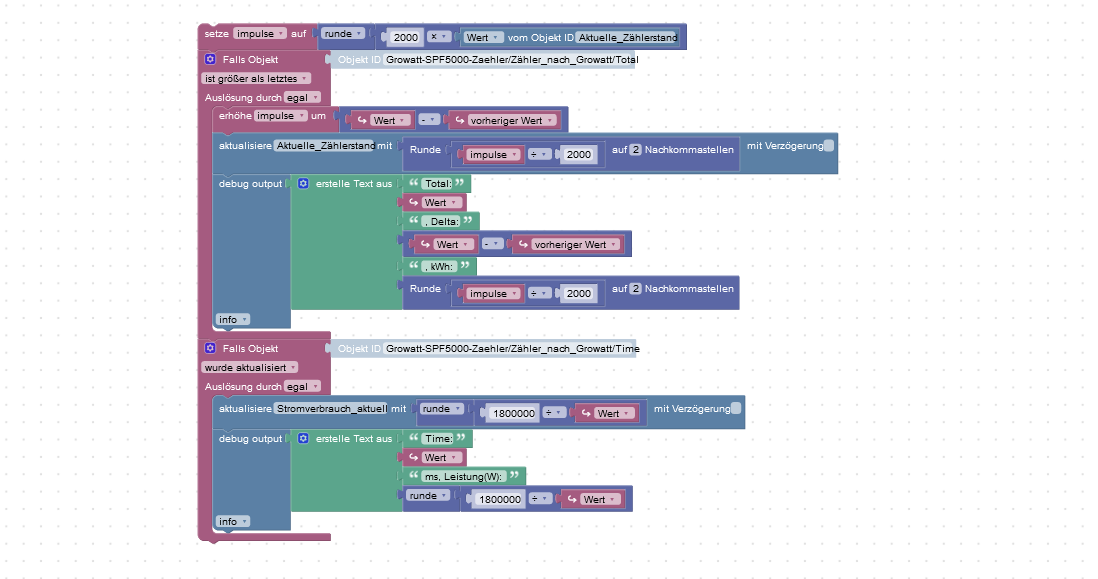
Task: Toggle mit Verzögerung on Stromverbrauch_aktuell update block
Action: click(x=736, y=408)
